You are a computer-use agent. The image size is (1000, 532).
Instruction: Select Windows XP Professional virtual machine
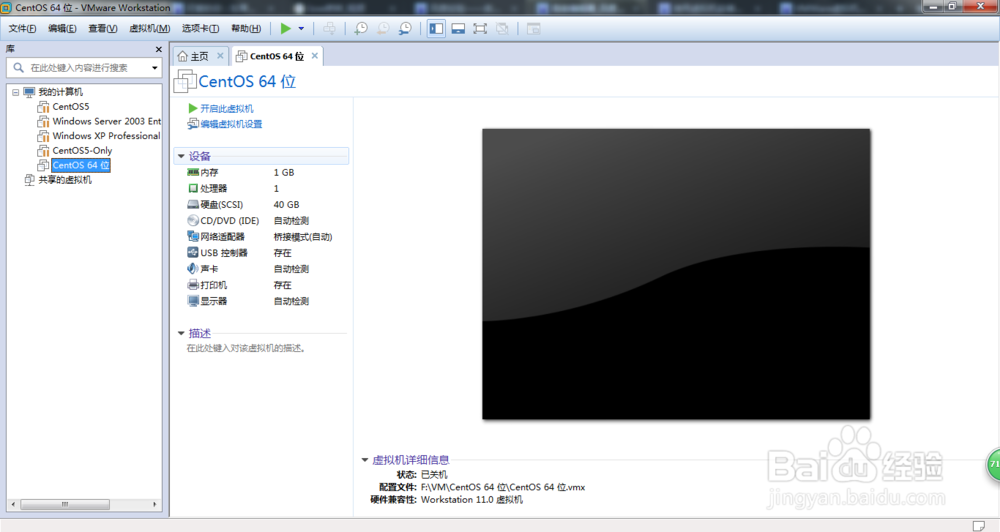click(107, 136)
